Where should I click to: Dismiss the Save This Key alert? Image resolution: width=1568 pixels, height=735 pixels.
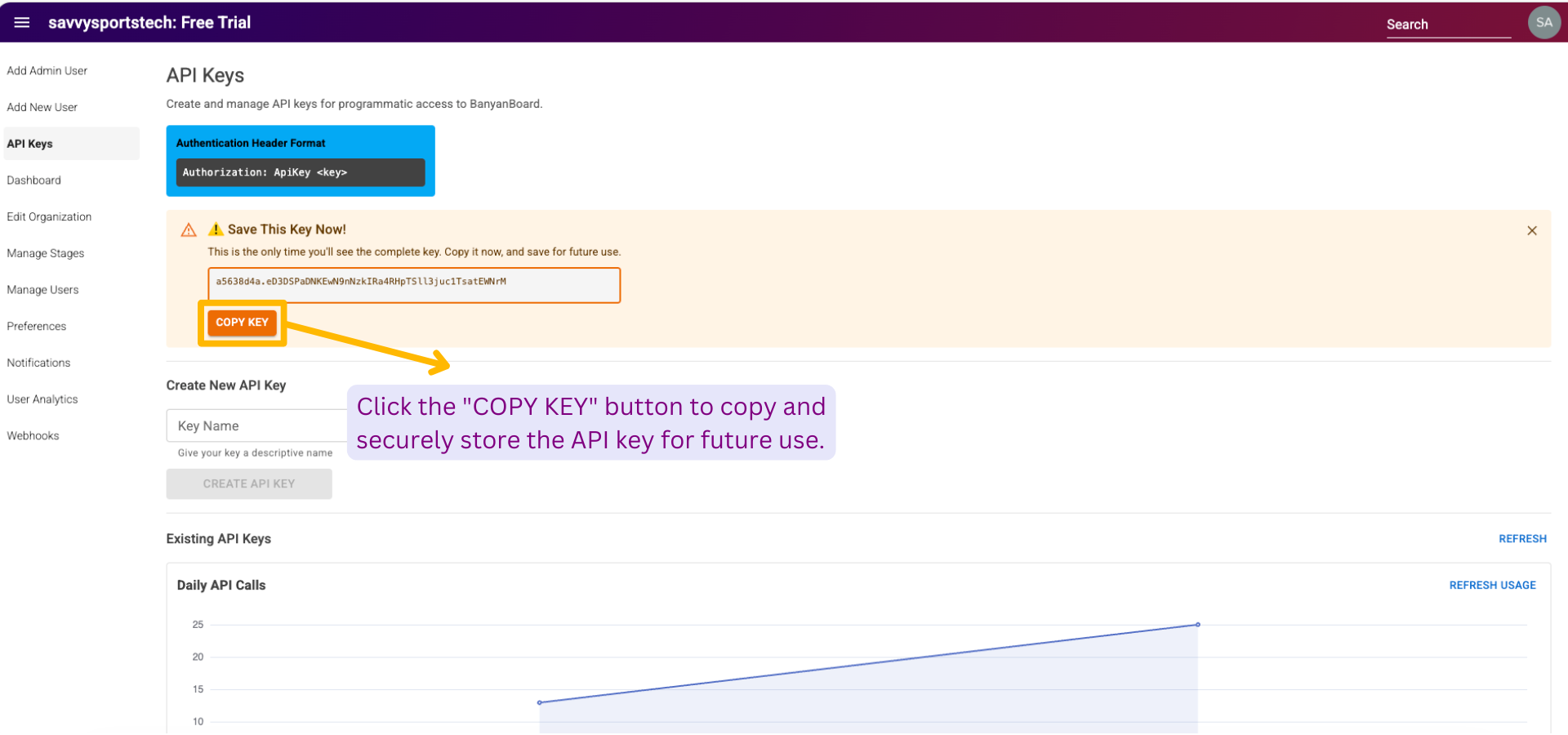(x=1531, y=231)
